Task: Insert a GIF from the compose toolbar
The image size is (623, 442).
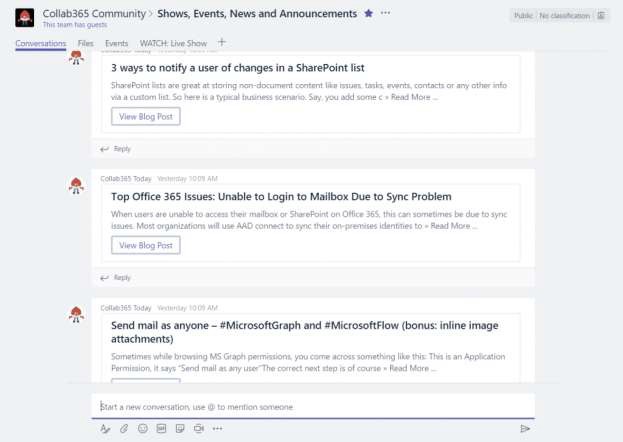Action: coord(161,428)
